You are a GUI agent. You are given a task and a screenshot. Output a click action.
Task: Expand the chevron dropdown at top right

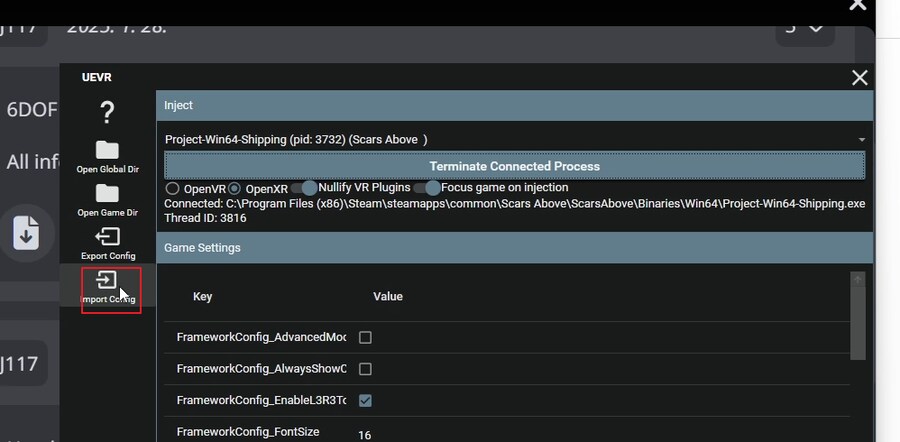[804, 27]
